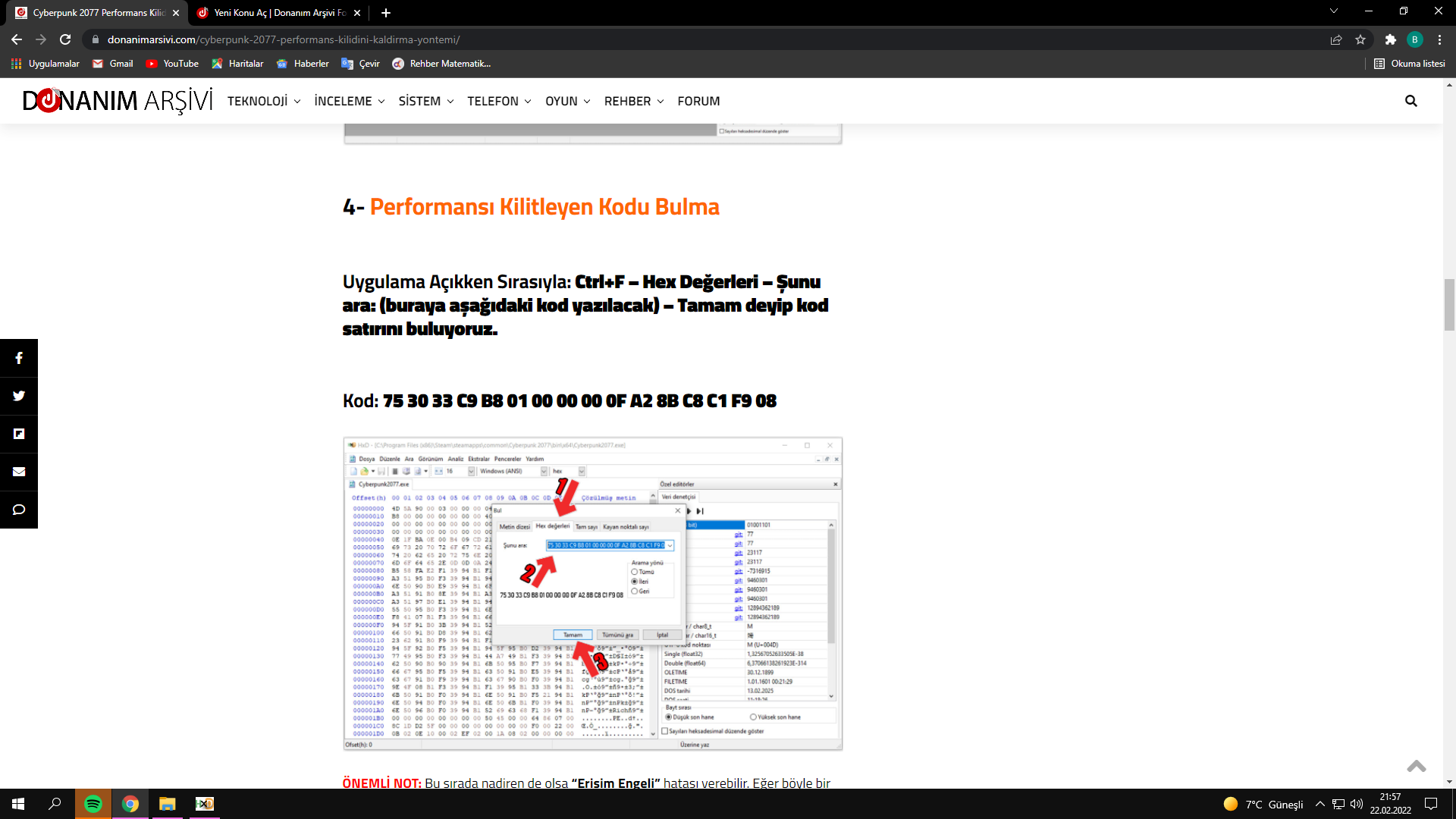Viewport: 1456px width, 819px height.
Task: Open Spotify from the taskbar
Action: tap(93, 804)
